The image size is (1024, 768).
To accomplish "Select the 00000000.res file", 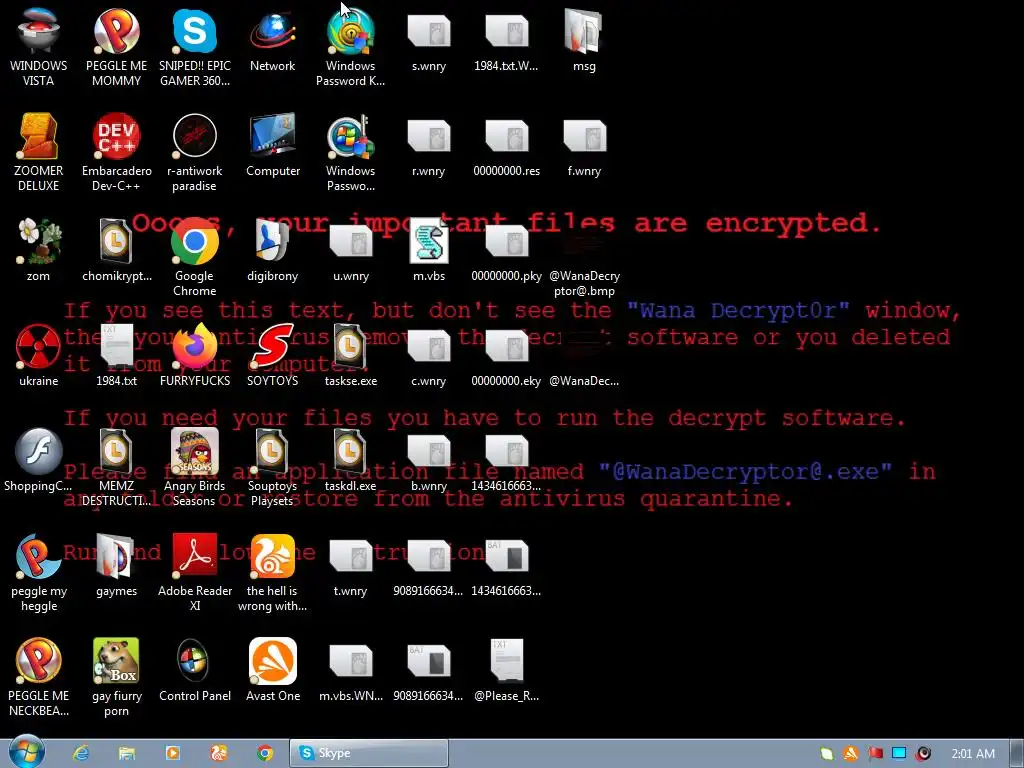I will click(x=506, y=145).
